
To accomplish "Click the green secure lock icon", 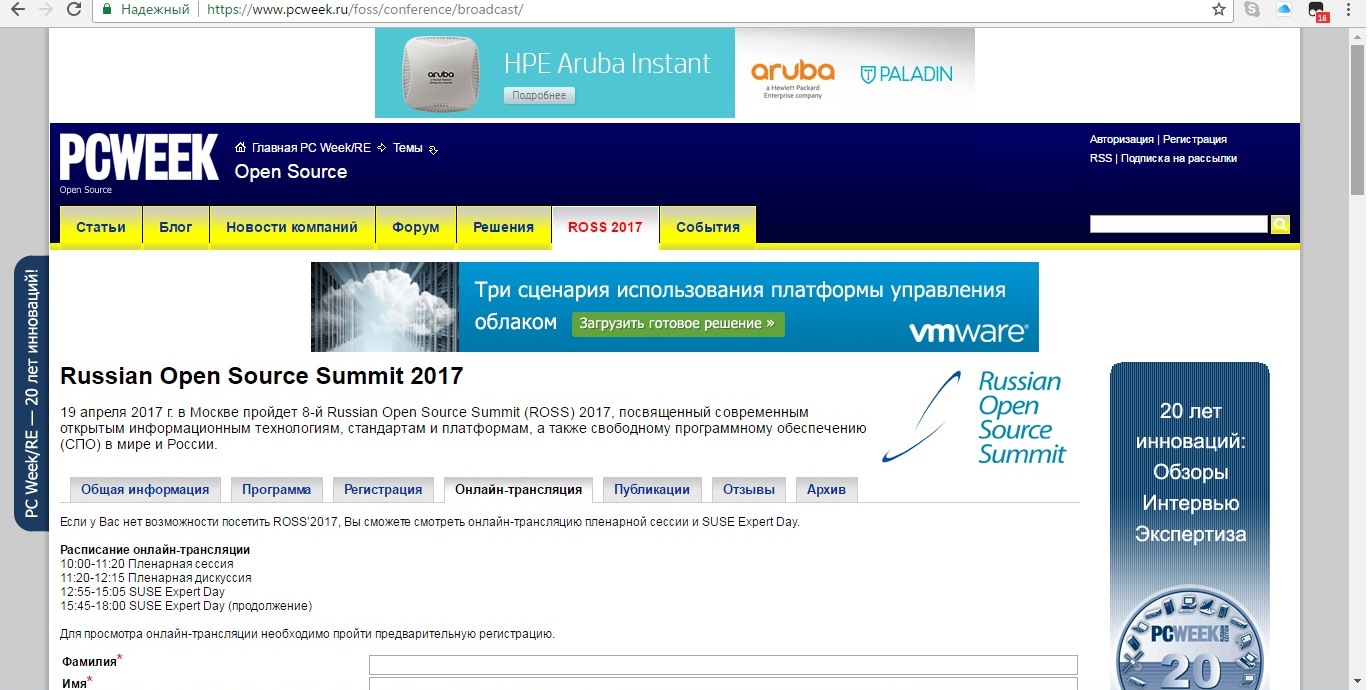I will pos(107,10).
